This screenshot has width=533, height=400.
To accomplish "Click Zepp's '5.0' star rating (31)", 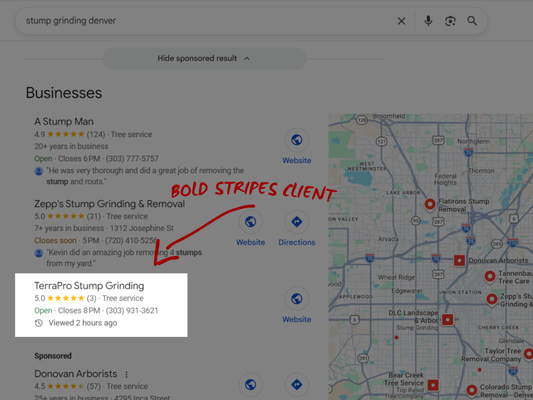I will click(68, 216).
